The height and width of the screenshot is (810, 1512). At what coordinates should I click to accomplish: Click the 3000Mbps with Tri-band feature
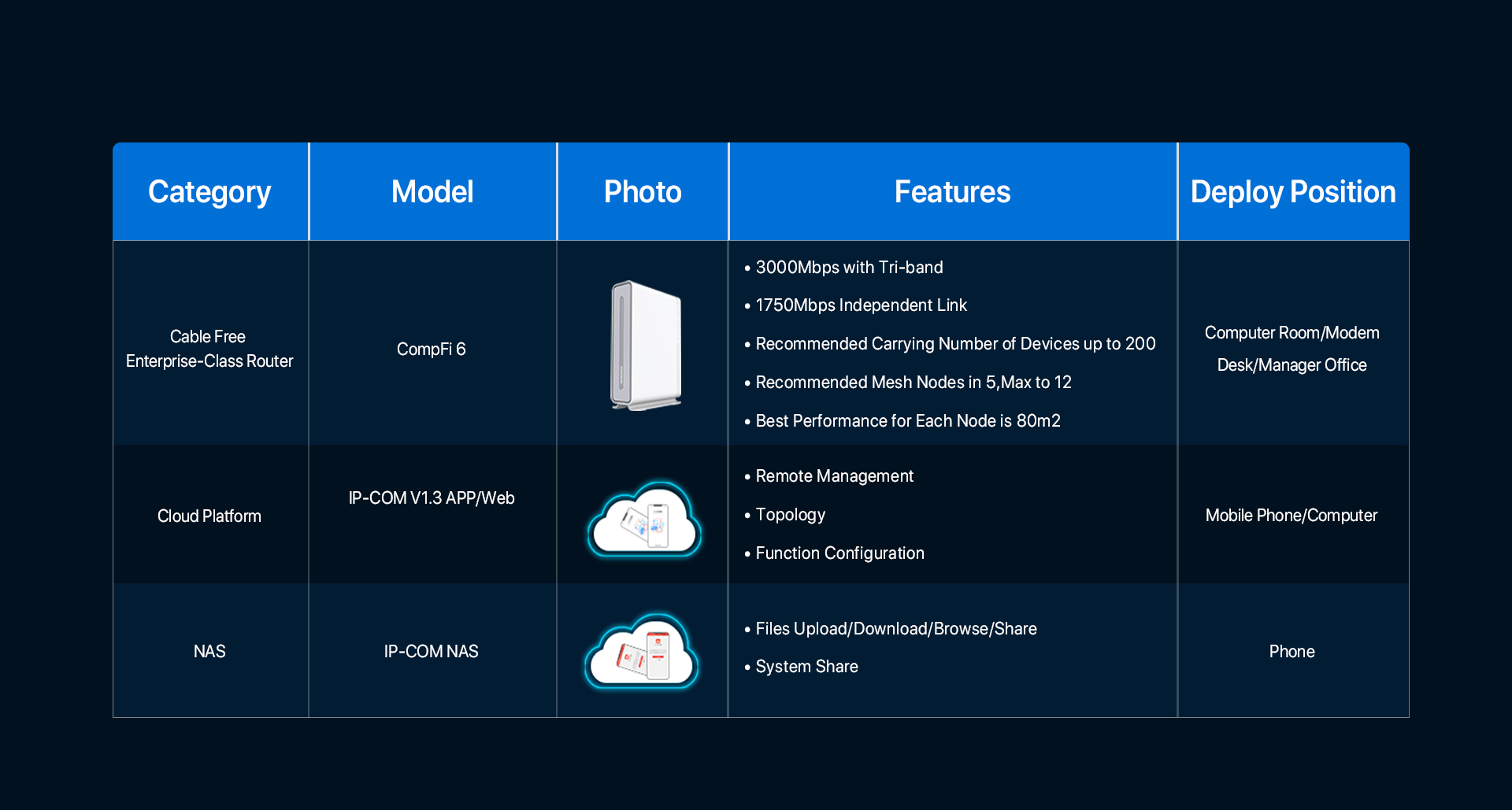[x=849, y=268]
